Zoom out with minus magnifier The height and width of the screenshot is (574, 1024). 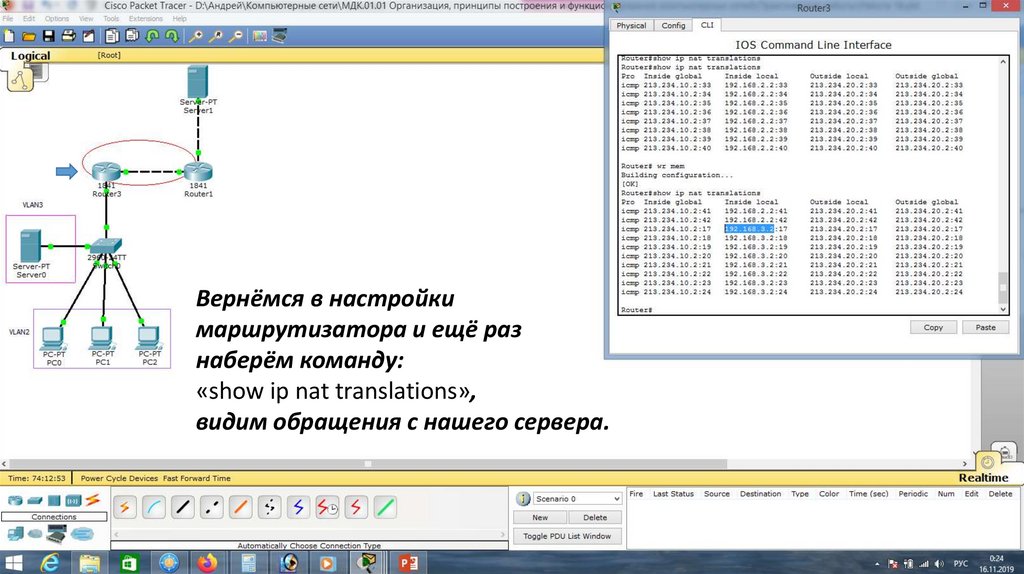click(x=236, y=36)
